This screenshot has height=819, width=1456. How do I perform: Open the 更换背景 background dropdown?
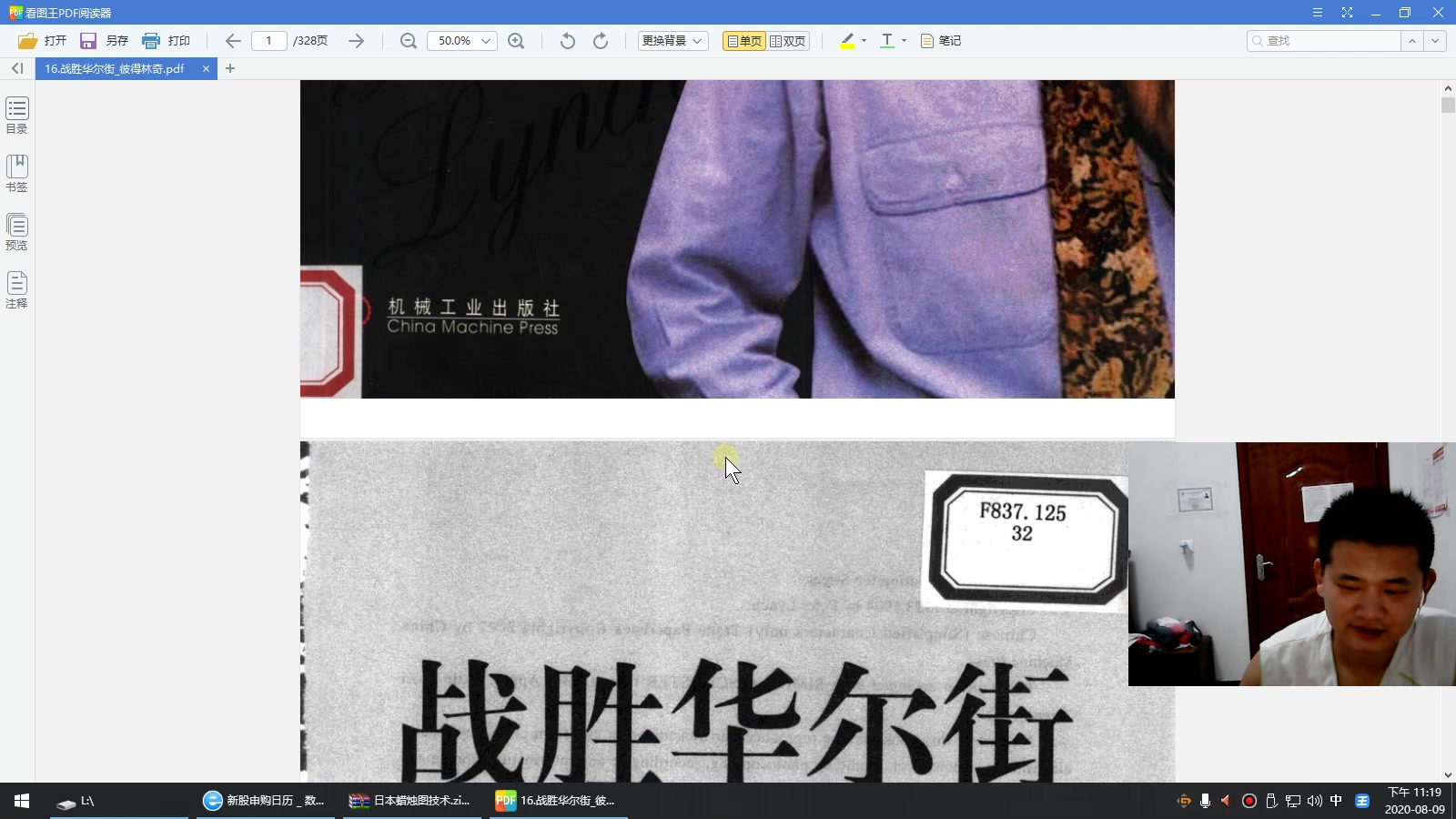672,41
